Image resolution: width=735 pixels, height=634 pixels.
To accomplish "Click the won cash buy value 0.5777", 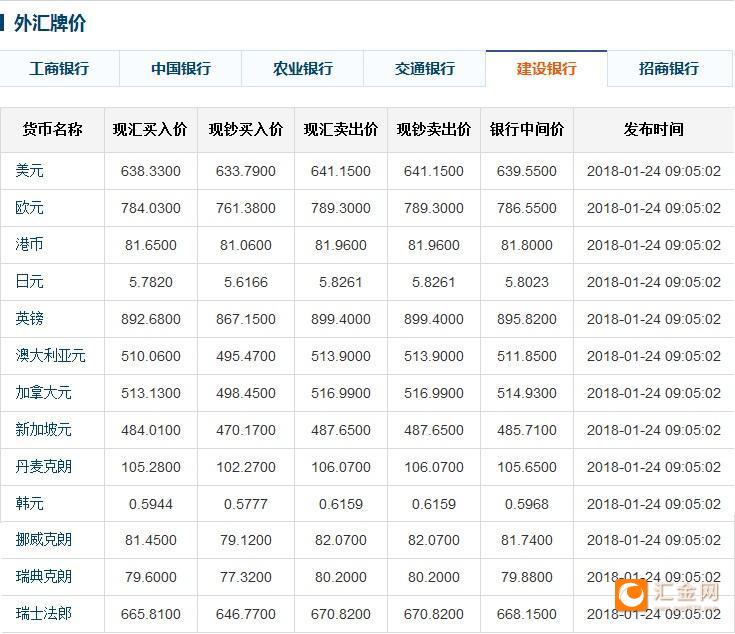I will pyautogui.click(x=246, y=504).
